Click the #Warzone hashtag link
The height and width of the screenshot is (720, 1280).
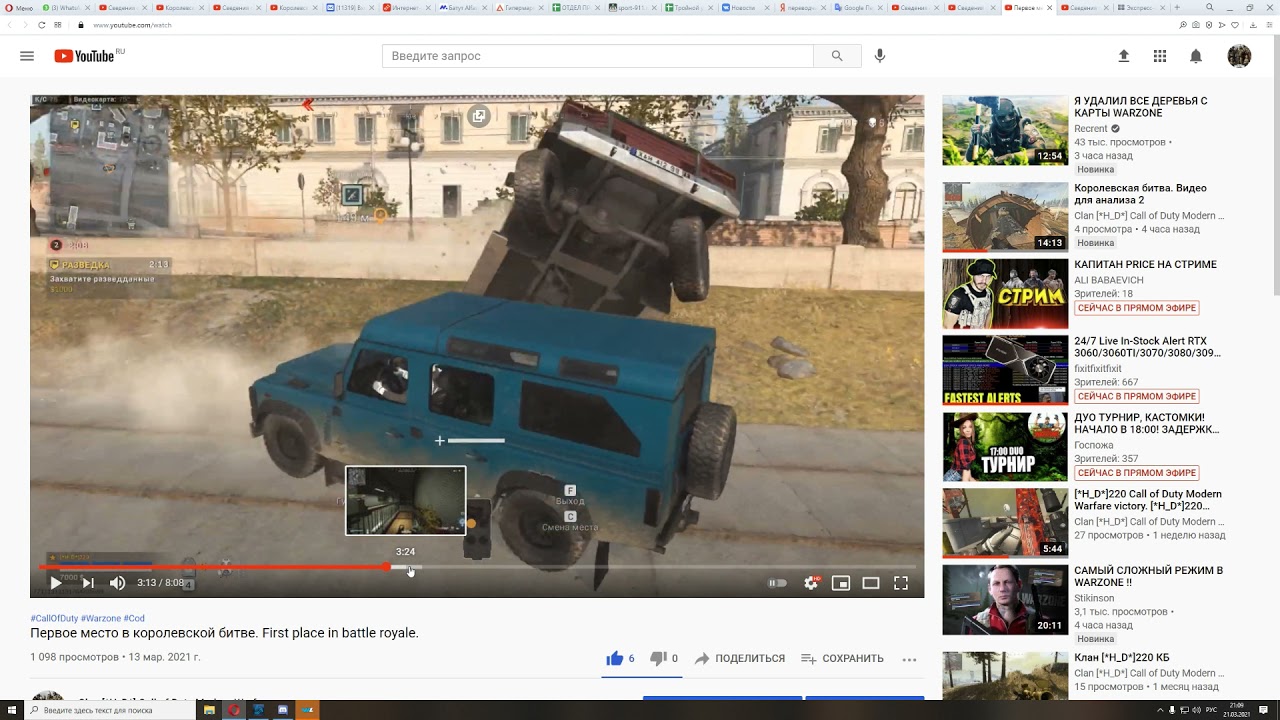(101, 618)
